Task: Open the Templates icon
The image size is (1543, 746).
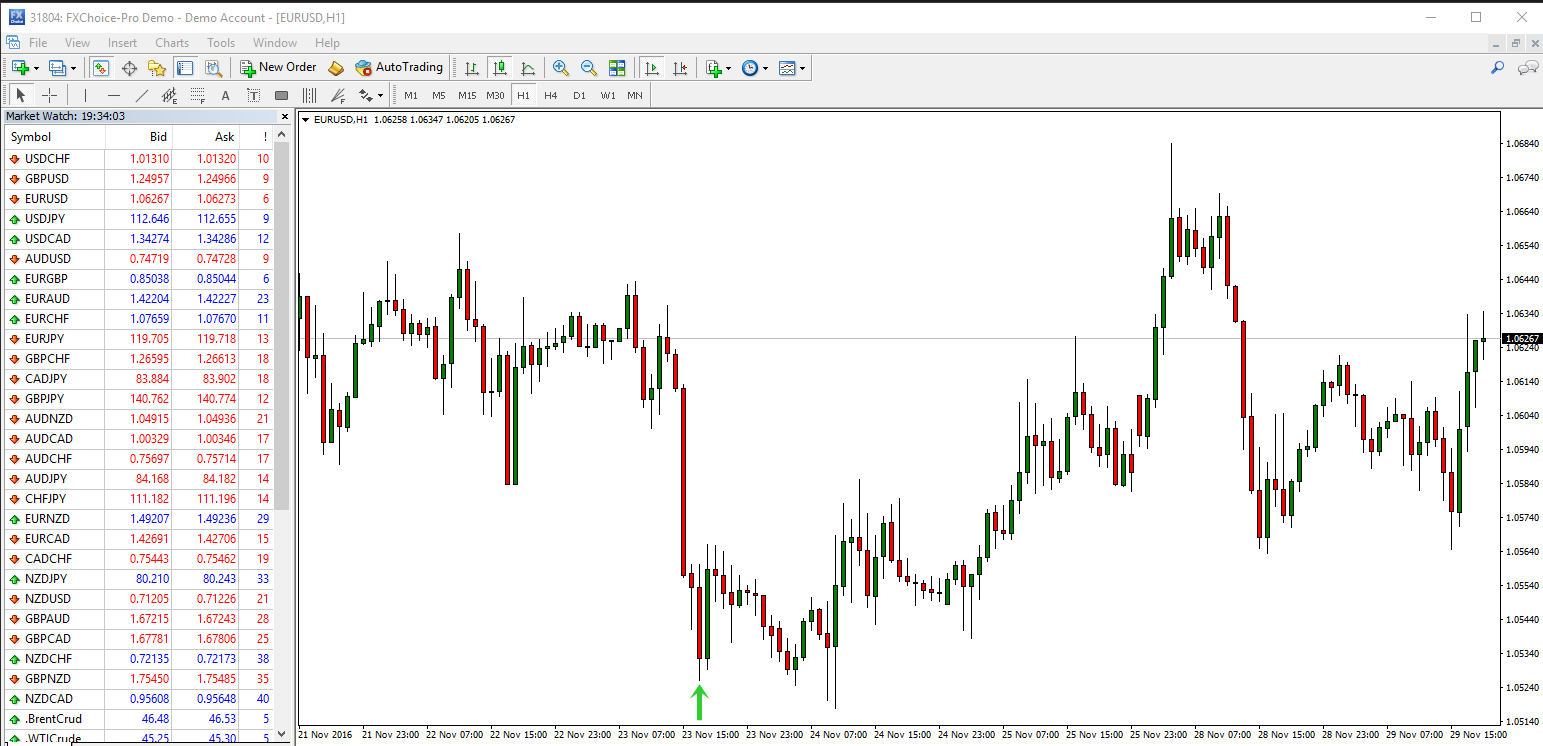Action: [787, 68]
